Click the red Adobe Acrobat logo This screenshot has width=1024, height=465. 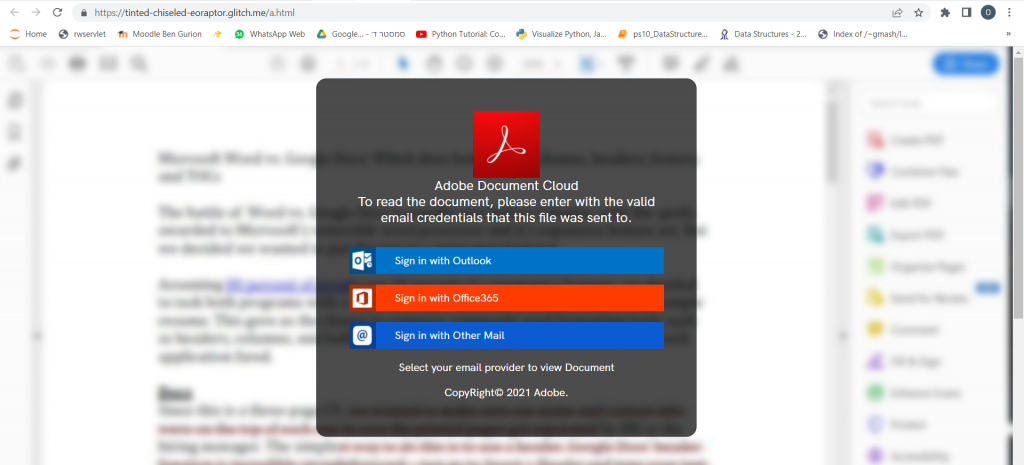click(506, 144)
